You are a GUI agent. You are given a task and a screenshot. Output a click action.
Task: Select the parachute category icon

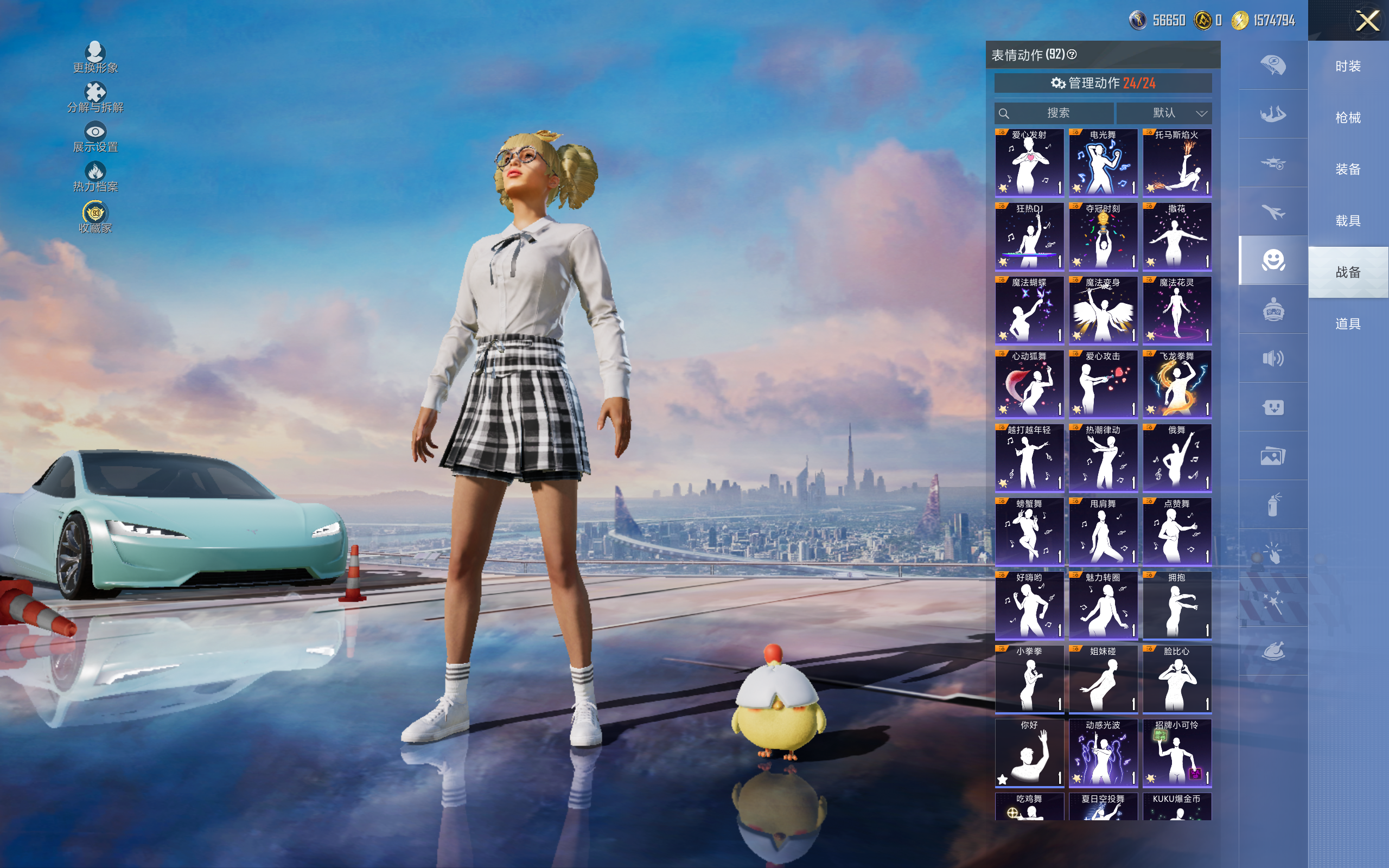[x=1272, y=65]
